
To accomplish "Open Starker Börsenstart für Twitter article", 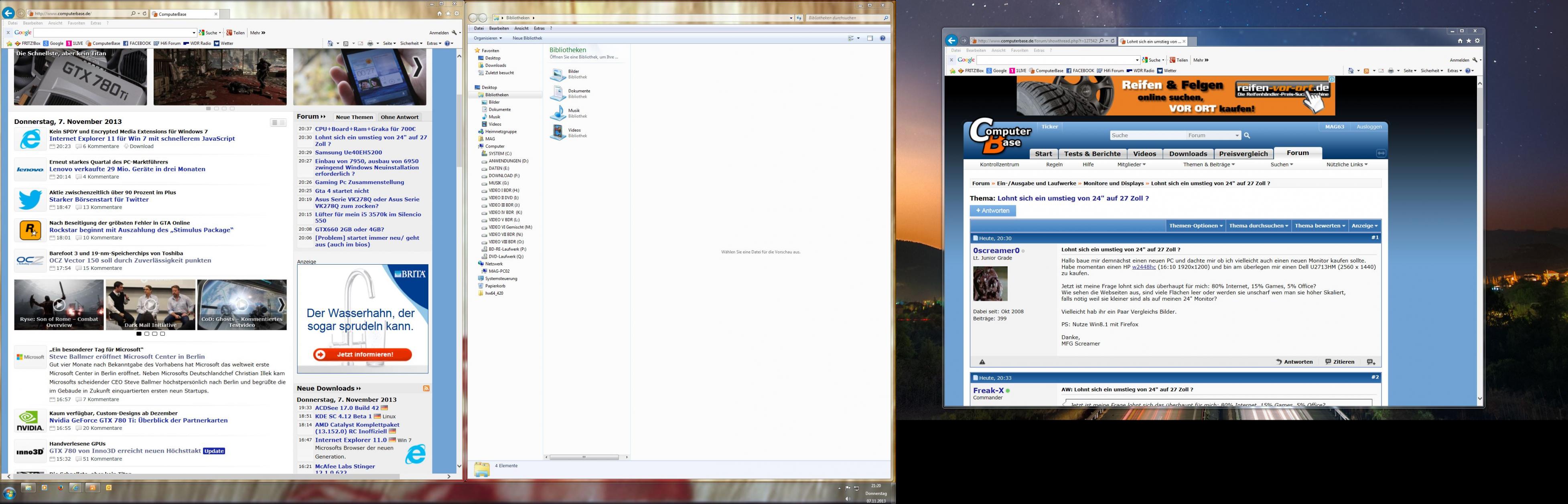I will (x=99, y=200).
